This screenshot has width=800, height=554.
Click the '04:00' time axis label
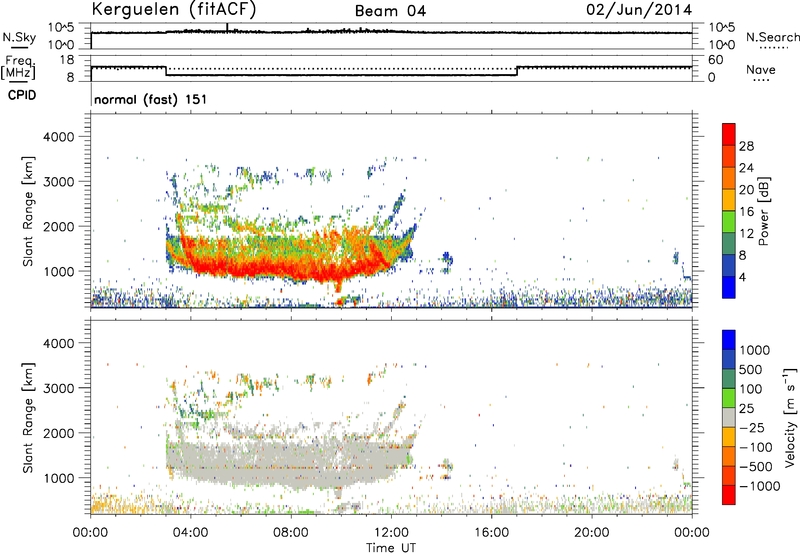(190, 533)
